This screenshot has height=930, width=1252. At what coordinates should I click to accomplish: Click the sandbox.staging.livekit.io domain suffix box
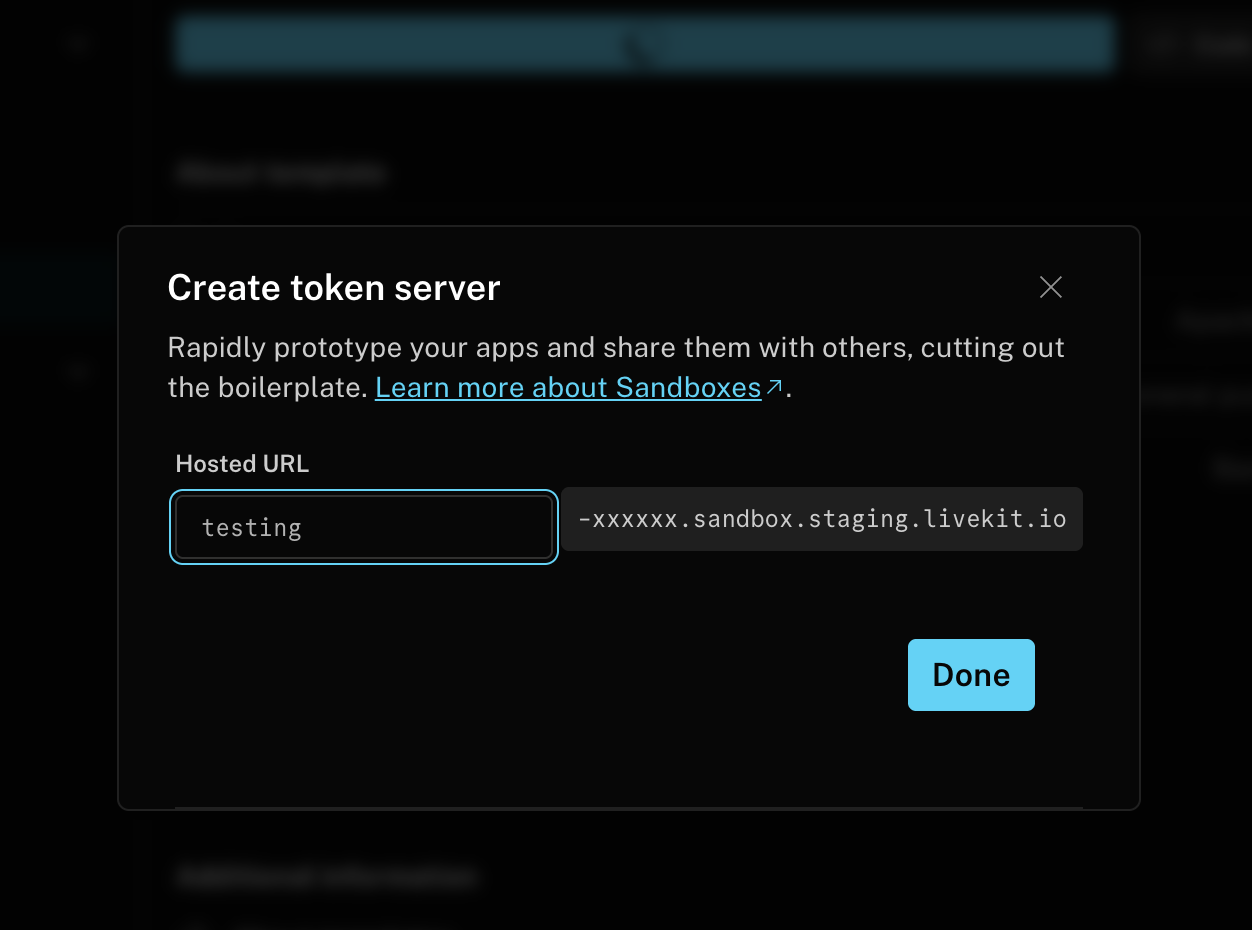tap(821, 520)
